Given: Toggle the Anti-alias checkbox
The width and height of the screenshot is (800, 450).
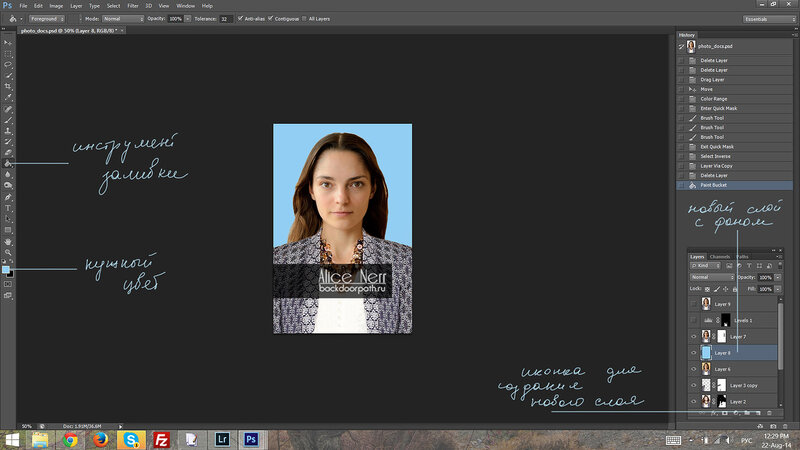Looking at the screenshot, I should coord(240,19).
